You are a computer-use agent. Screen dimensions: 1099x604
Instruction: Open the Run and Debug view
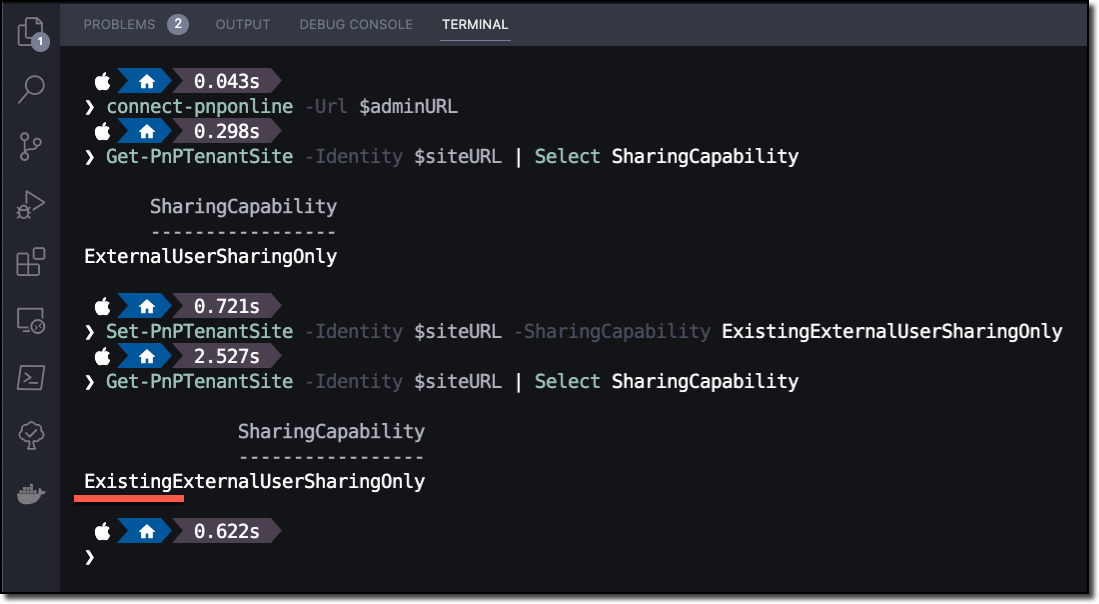[x=30, y=204]
